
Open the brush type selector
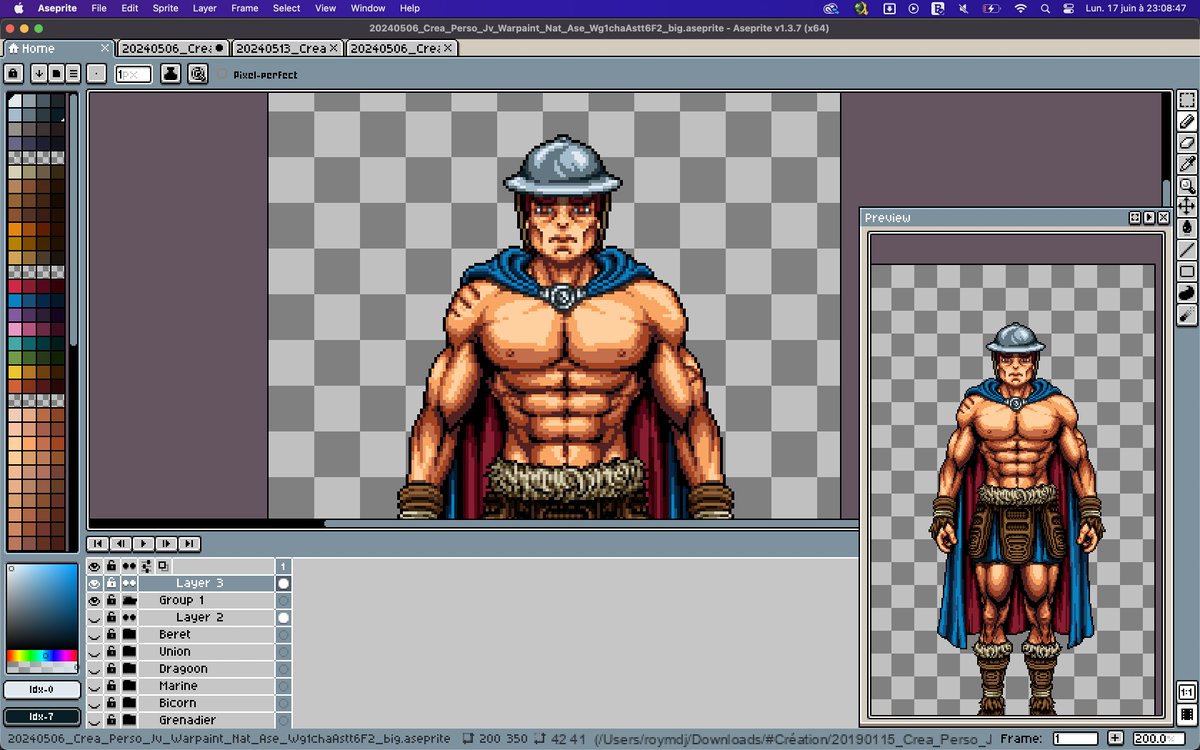(96, 73)
